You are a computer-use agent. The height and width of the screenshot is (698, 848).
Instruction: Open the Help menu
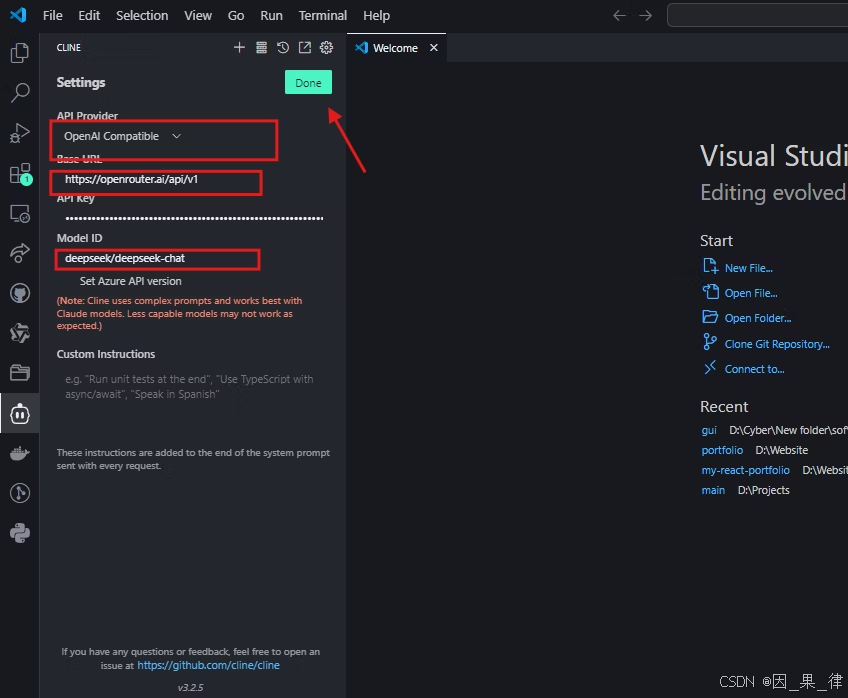click(376, 16)
